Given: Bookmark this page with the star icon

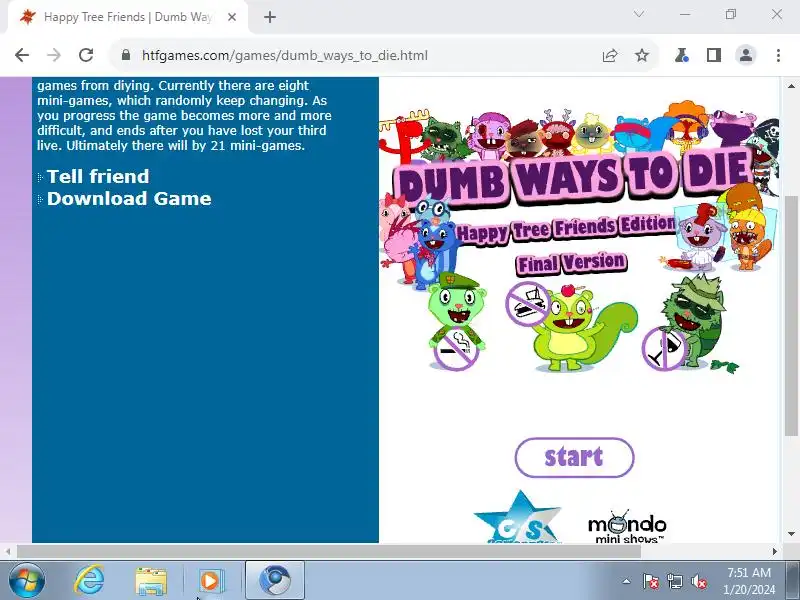Looking at the screenshot, I should [642, 55].
